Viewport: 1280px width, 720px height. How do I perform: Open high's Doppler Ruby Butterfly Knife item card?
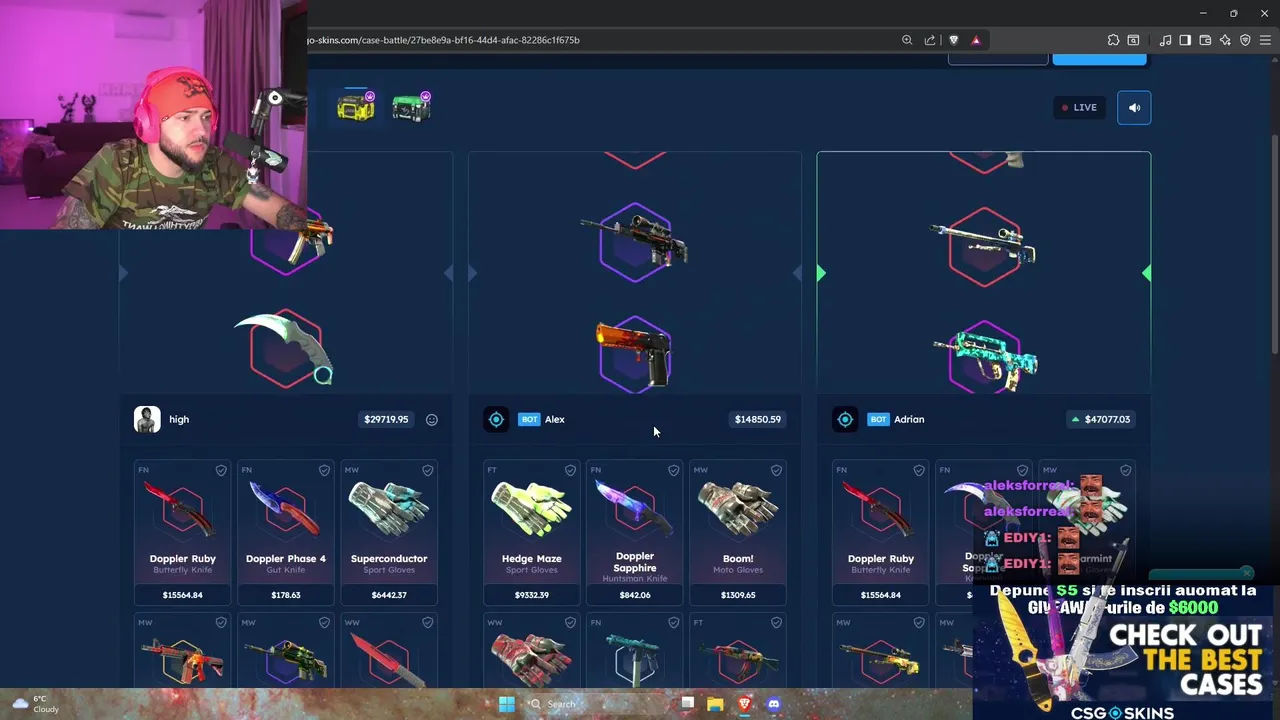pos(183,532)
